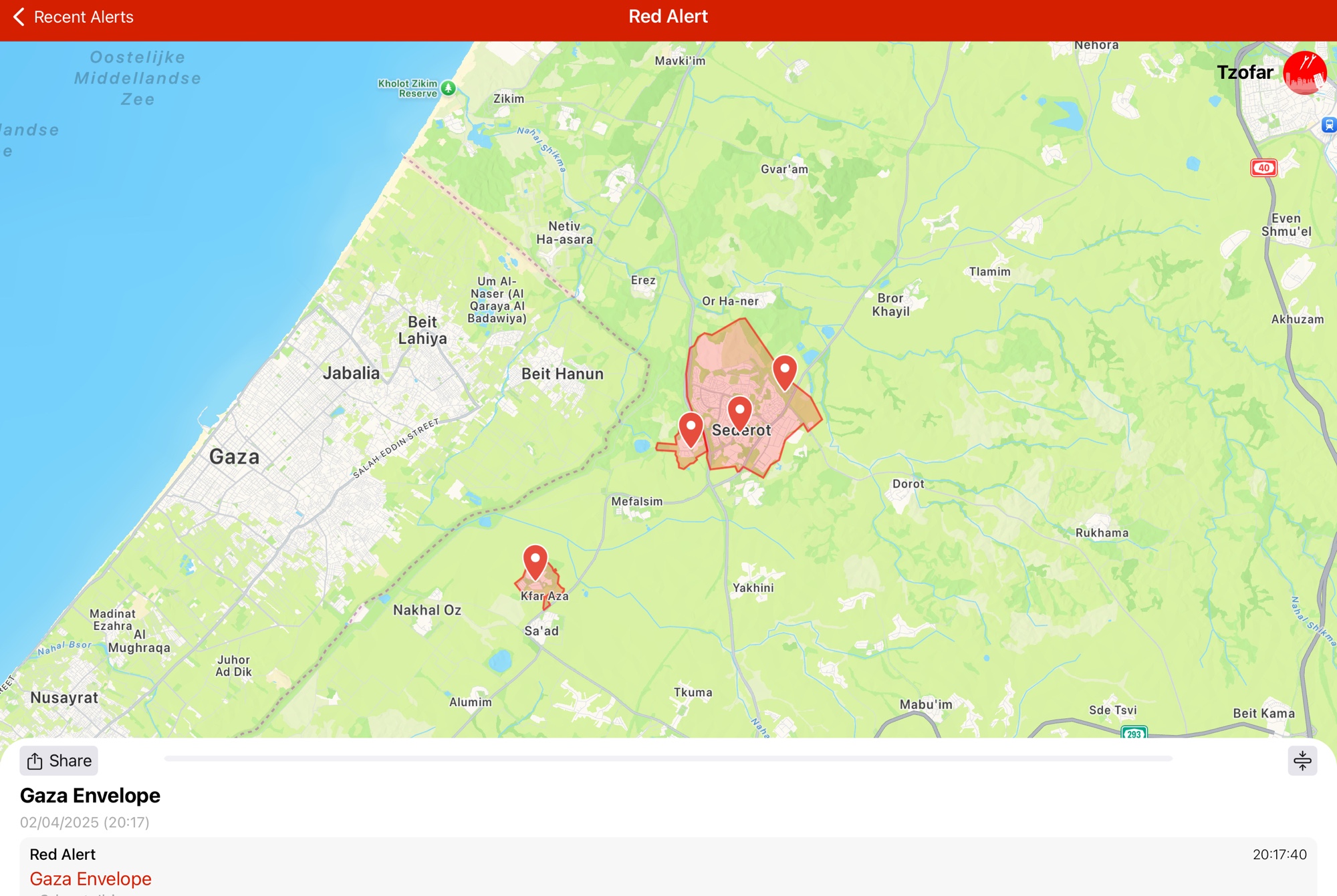Image resolution: width=1337 pixels, height=896 pixels.
Task: Click the red Gaza Envelope link
Action: point(91,879)
